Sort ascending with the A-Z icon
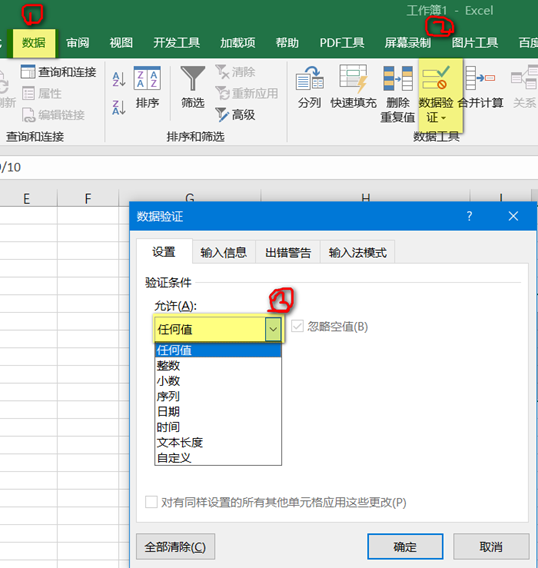 [119, 79]
